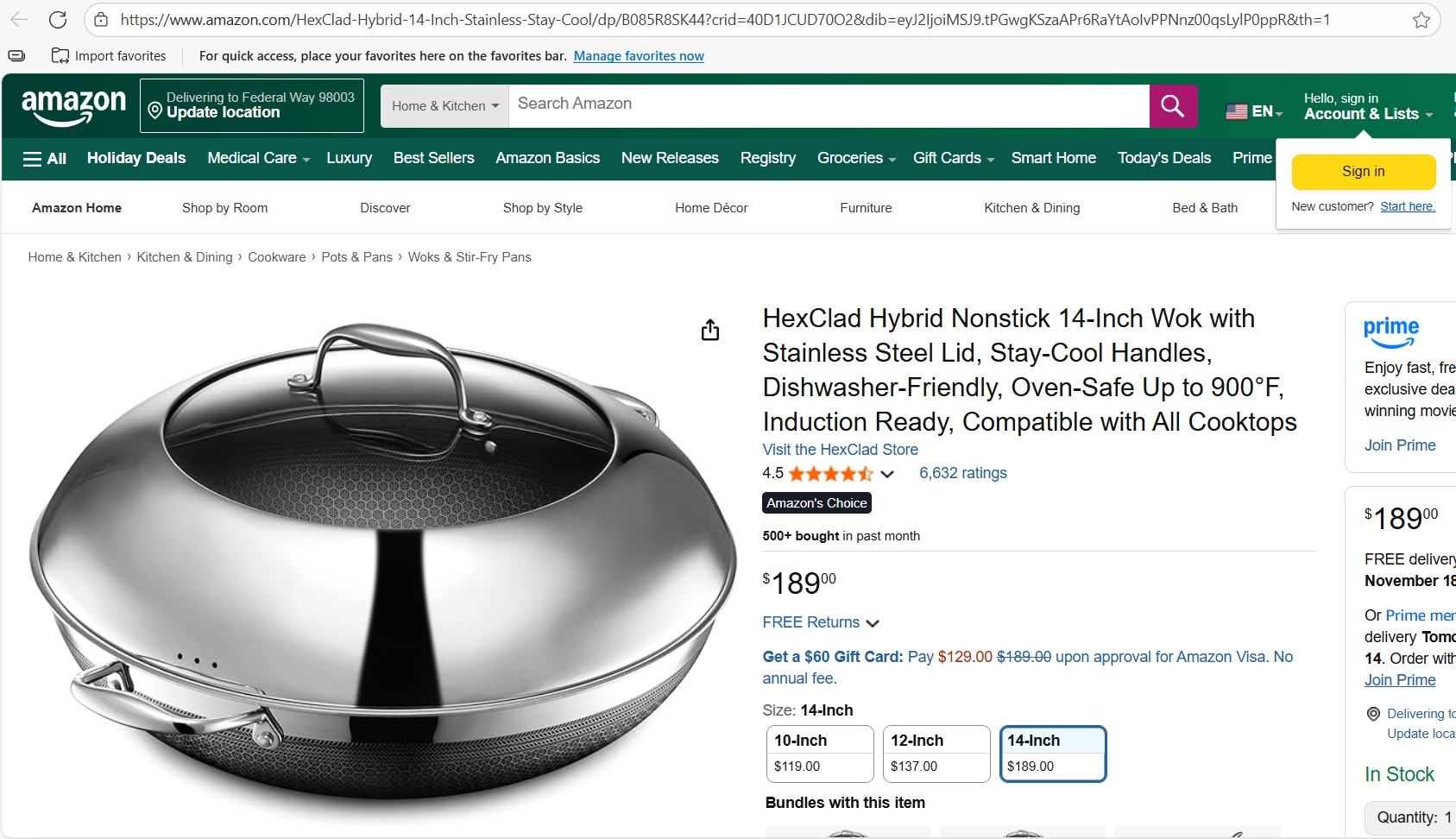The width and height of the screenshot is (1456, 839).
Task: Open the Kitchen & Dining subnav tab
Action: [1031, 208]
